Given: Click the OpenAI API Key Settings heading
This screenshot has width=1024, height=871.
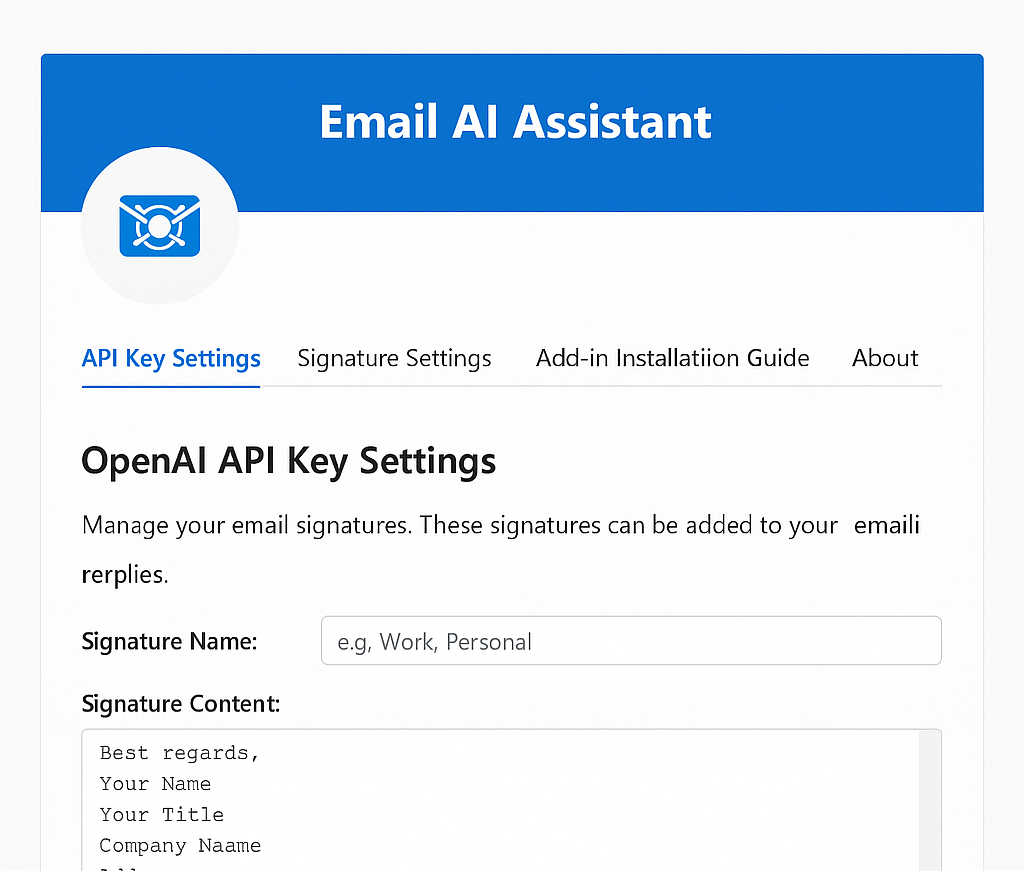Looking at the screenshot, I should (288, 461).
